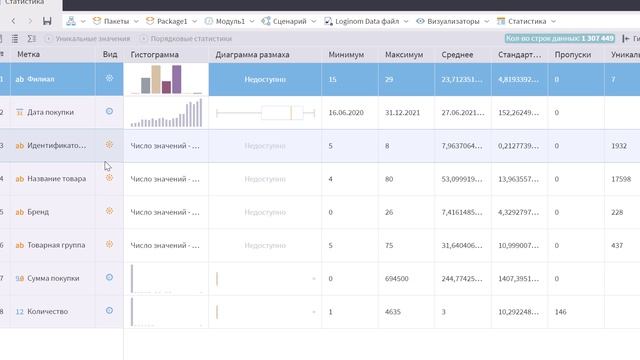Click string type icon beside Бренд

click(x=20, y=212)
